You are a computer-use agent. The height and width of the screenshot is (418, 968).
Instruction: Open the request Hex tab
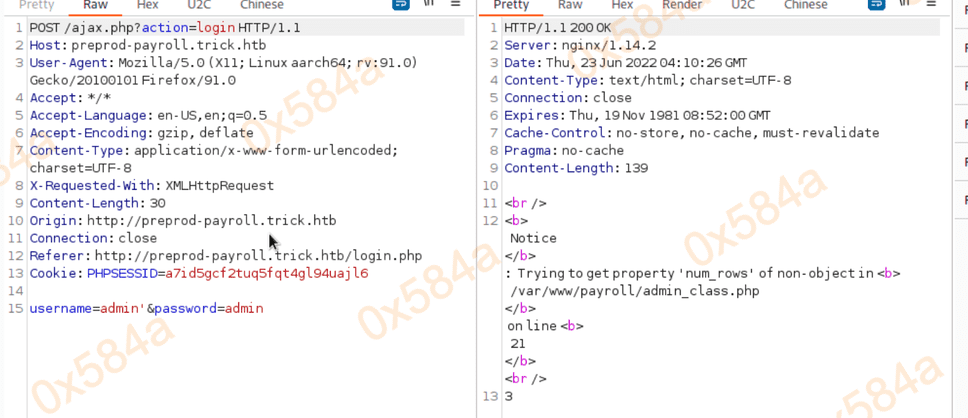click(147, 5)
